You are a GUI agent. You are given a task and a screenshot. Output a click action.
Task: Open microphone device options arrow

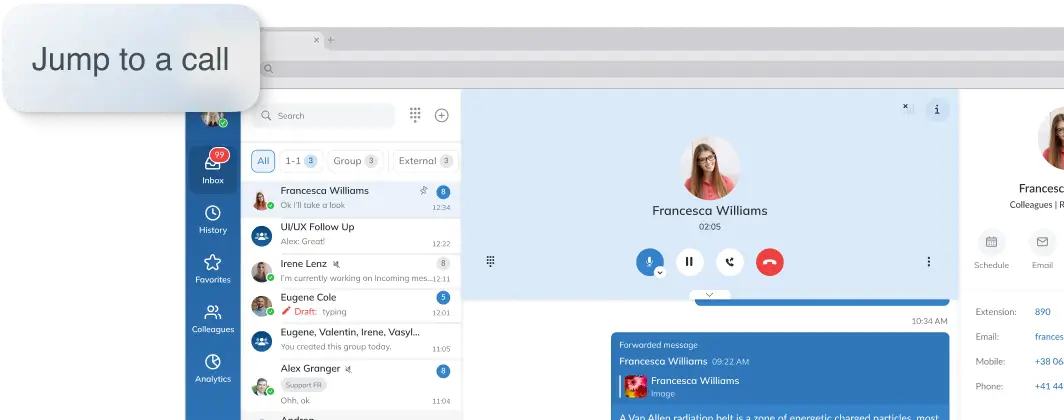click(x=659, y=271)
